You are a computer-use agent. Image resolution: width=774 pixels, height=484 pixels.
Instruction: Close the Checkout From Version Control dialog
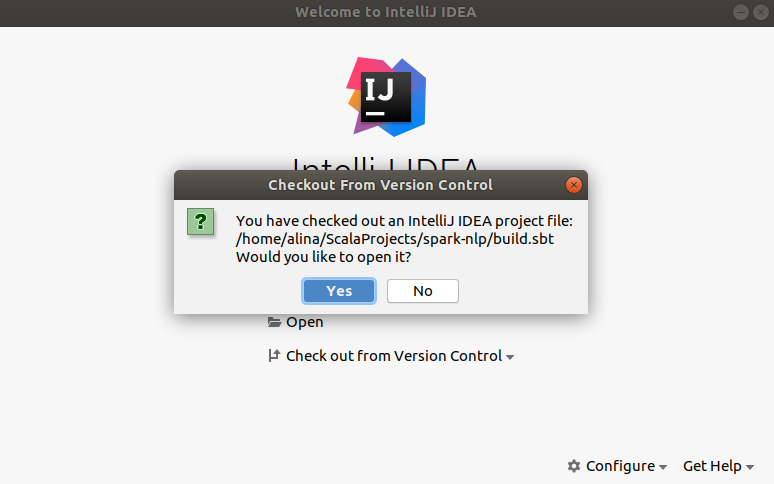pos(574,185)
